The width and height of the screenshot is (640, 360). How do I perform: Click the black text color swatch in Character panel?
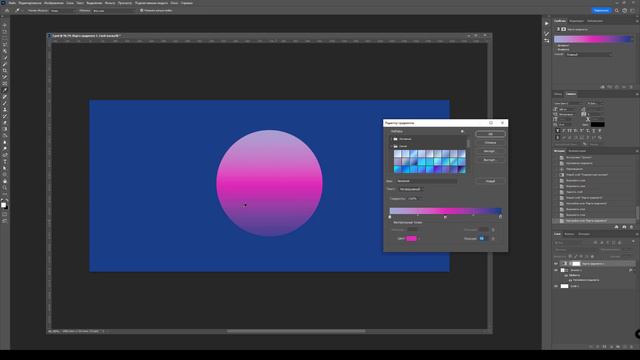(x=598, y=124)
